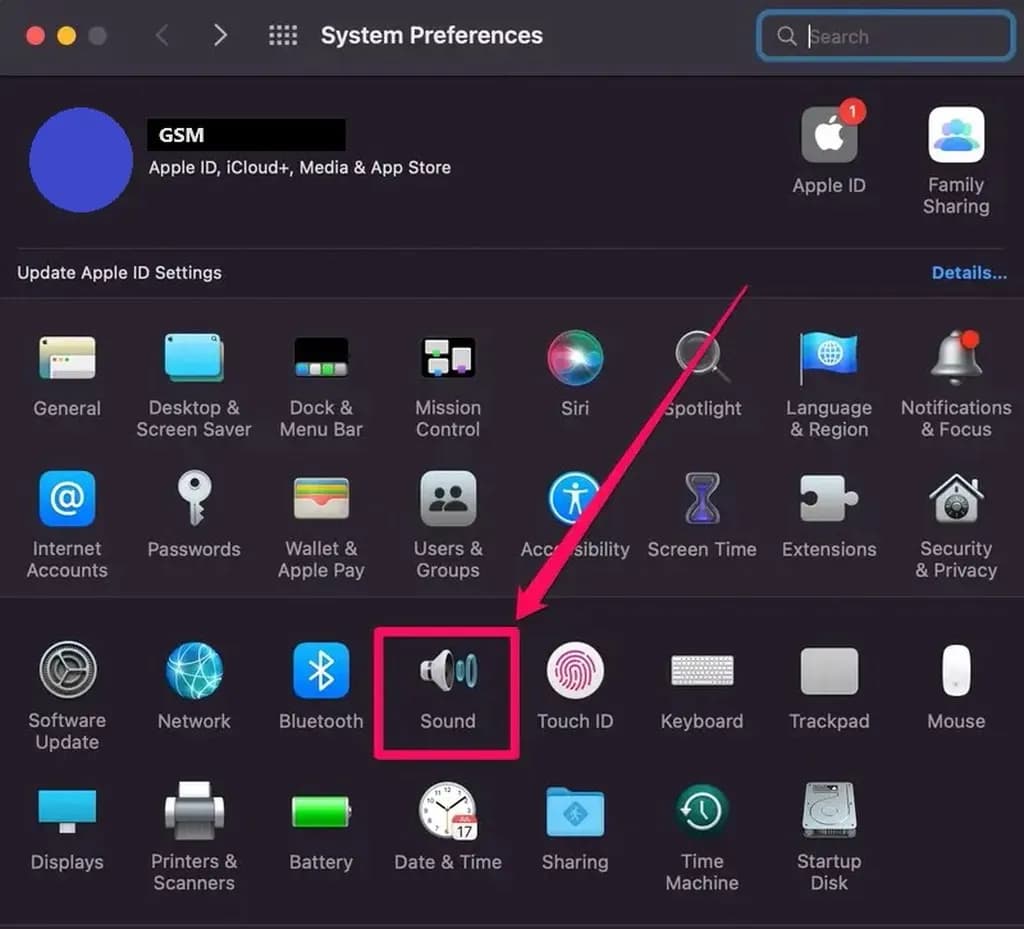Open Screen Time settings
The height and width of the screenshot is (929, 1024).
click(702, 500)
